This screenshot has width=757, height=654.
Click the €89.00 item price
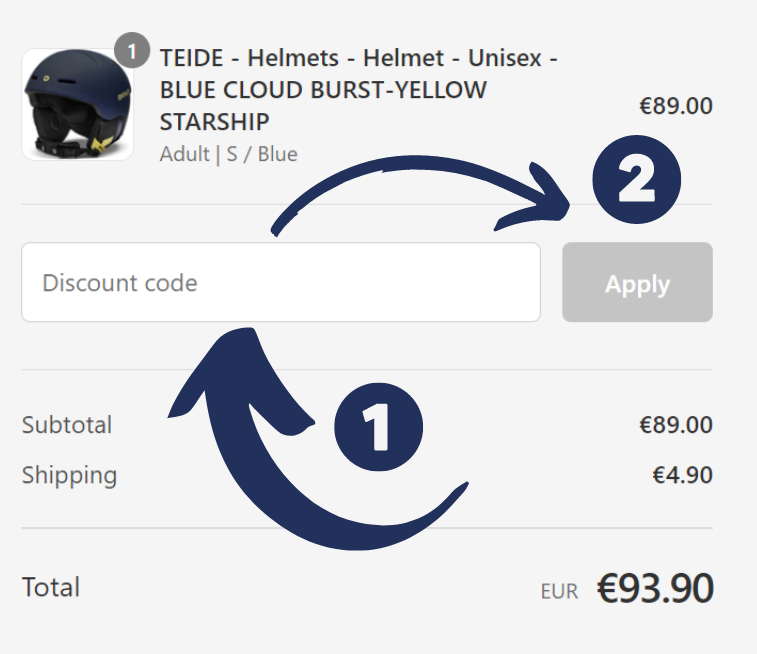click(676, 105)
